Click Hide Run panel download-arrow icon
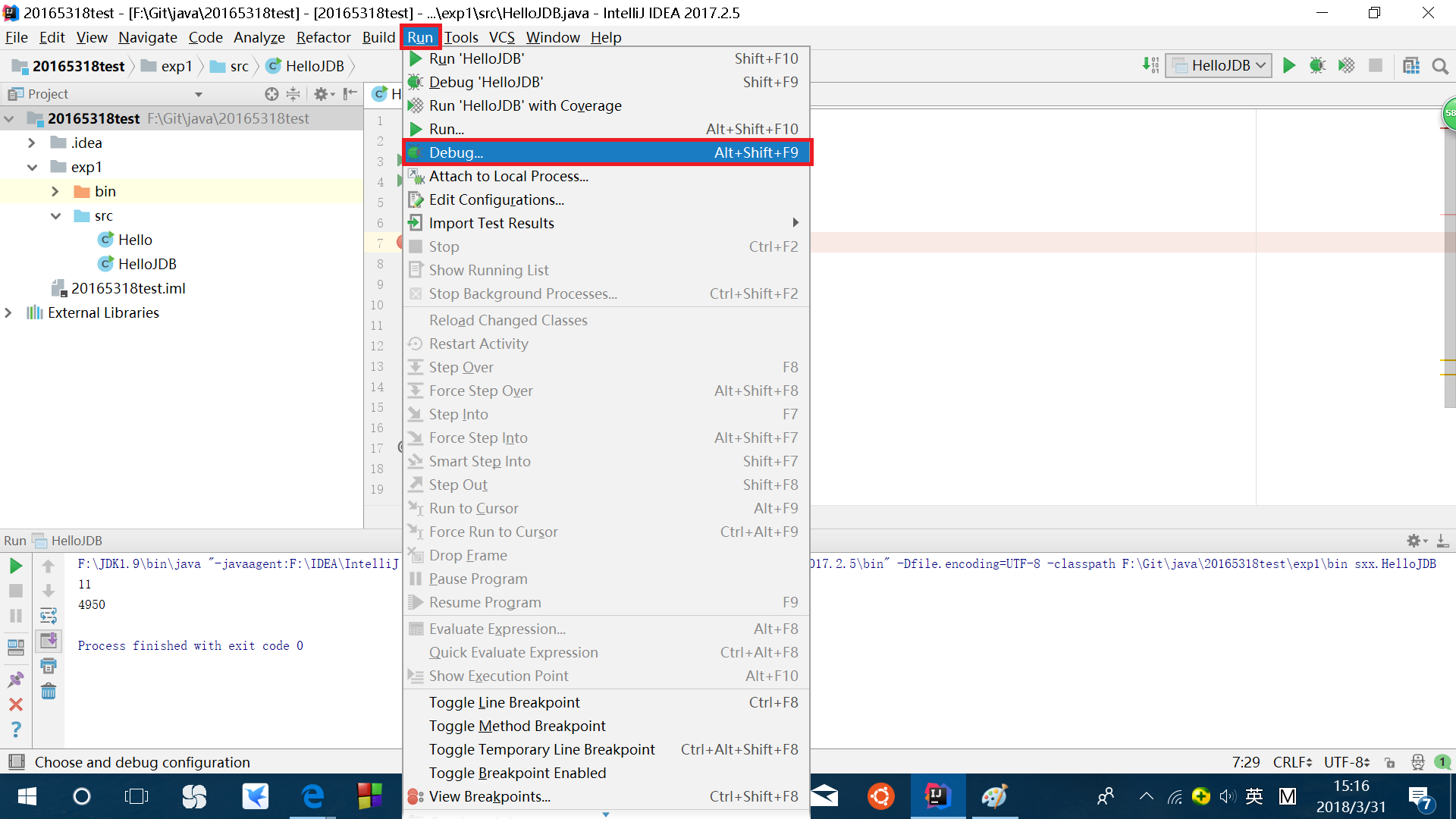The height and width of the screenshot is (819, 1456). coord(1443,541)
